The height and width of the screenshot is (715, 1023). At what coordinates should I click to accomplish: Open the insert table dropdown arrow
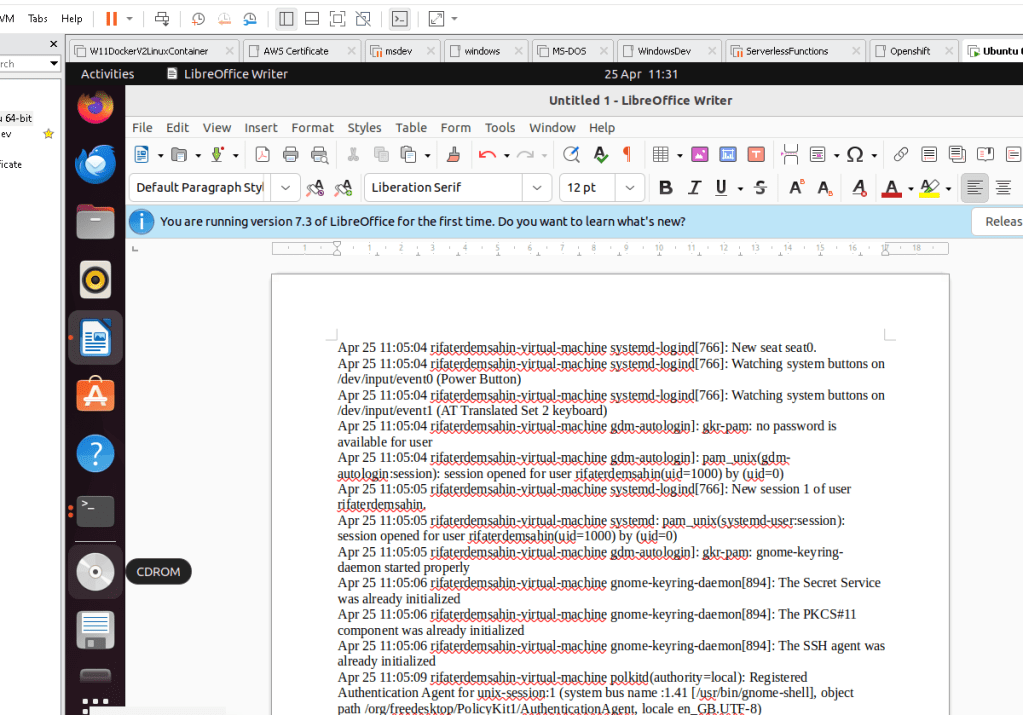[679, 155]
